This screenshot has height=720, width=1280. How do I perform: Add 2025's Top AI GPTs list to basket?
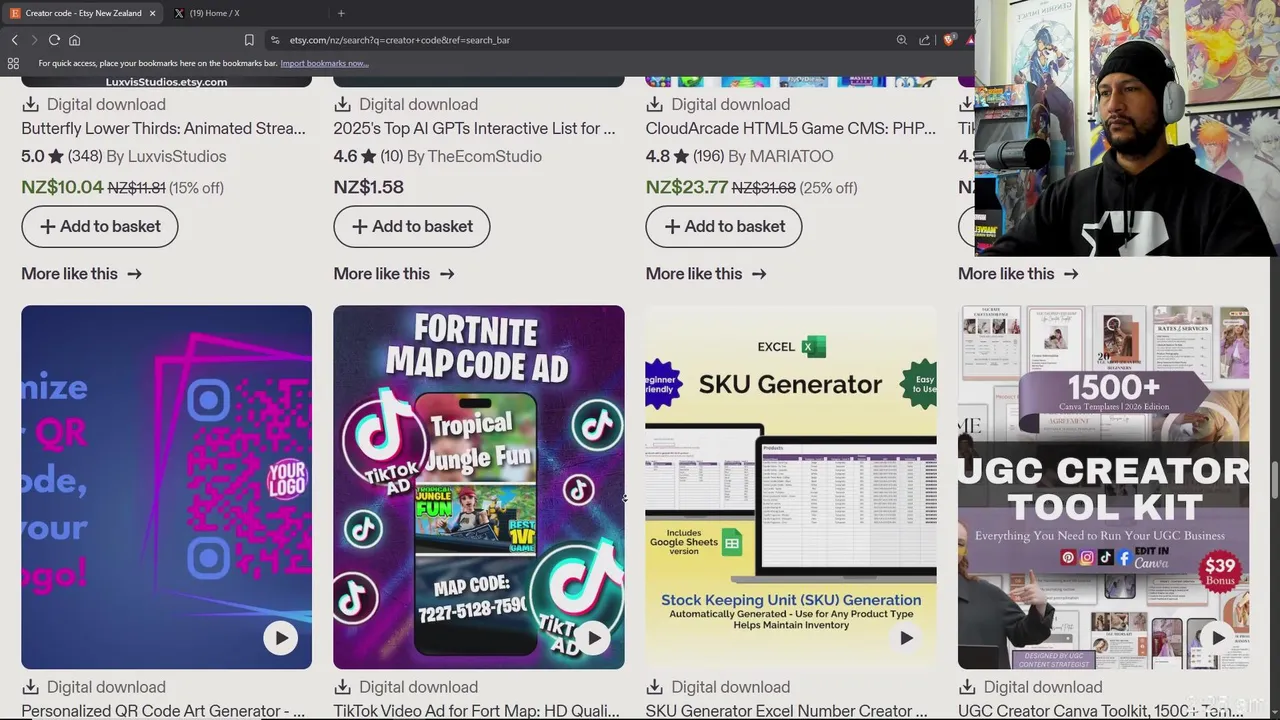(x=412, y=226)
